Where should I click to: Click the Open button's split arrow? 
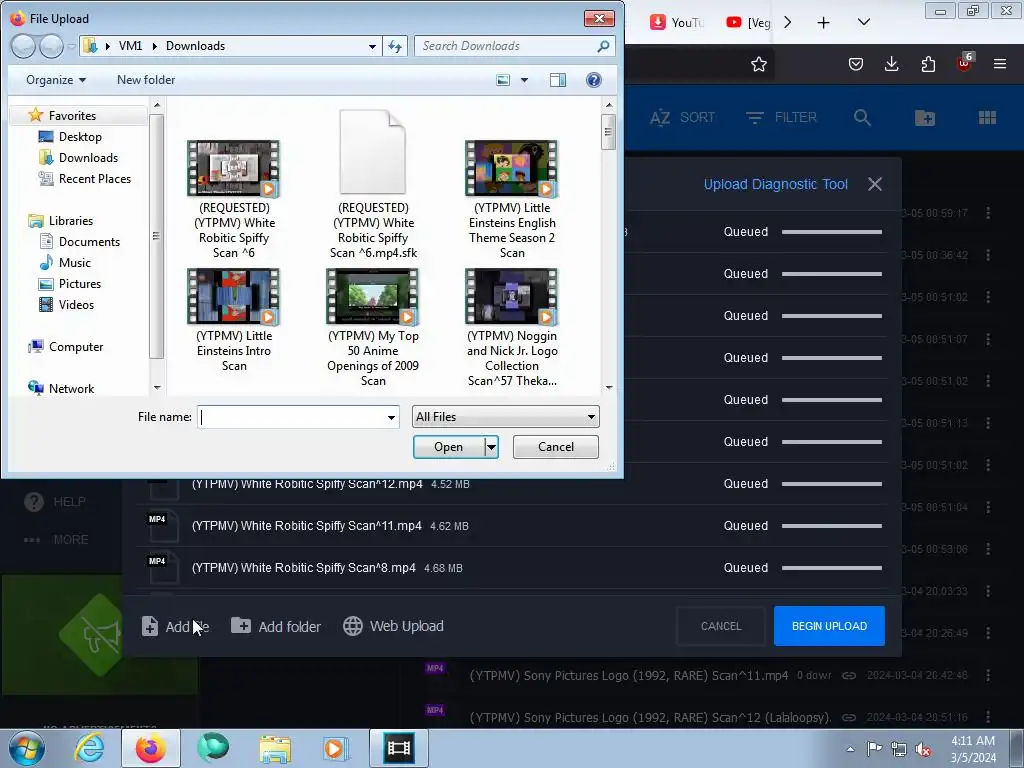coord(491,447)
